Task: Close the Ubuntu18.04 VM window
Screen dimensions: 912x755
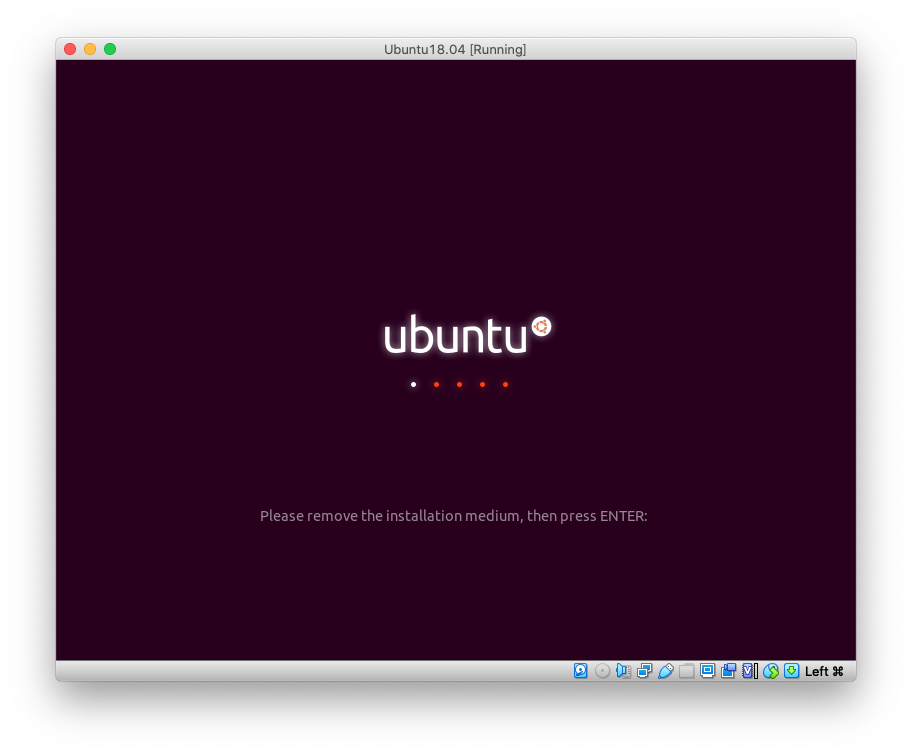Action: click(70, 49)
